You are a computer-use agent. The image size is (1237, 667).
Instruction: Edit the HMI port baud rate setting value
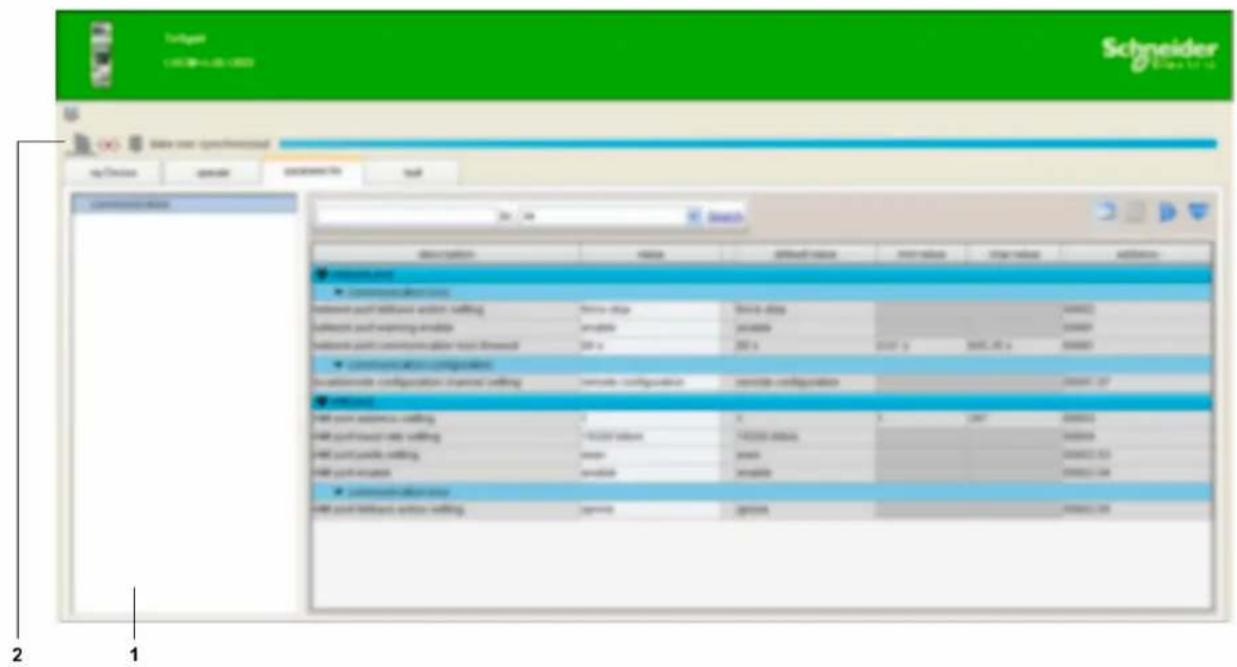coord(650,436)
